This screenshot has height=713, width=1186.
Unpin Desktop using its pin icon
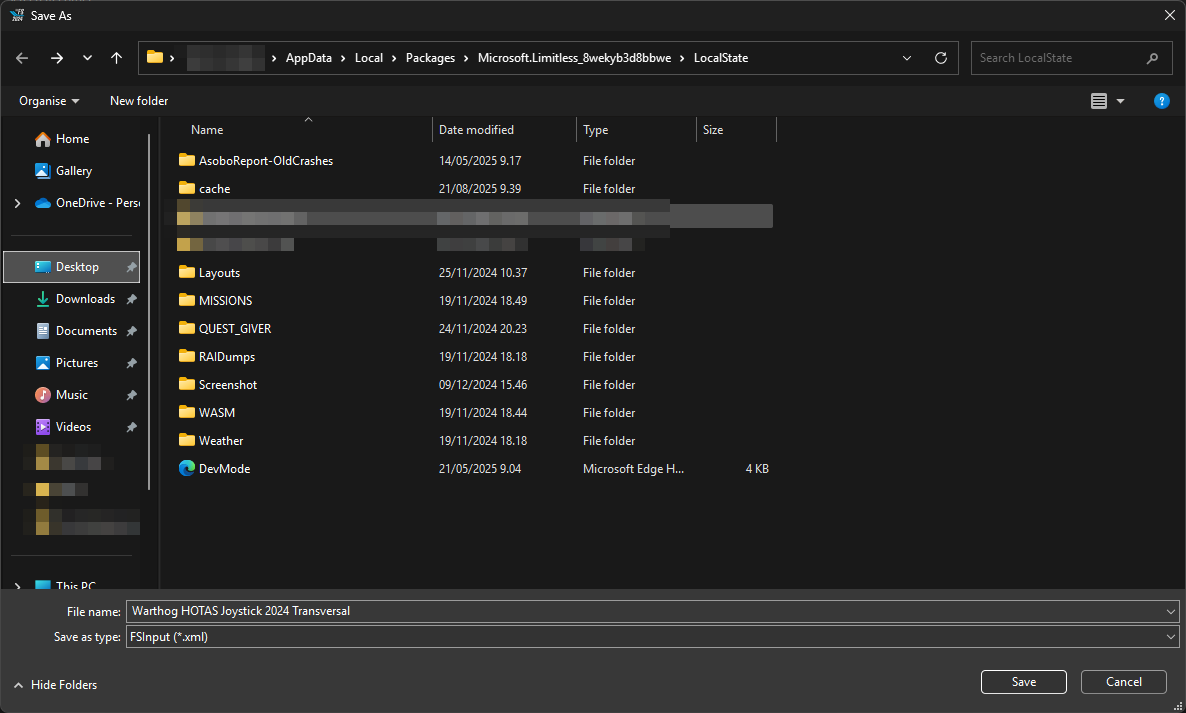click(x=131, y=267)
